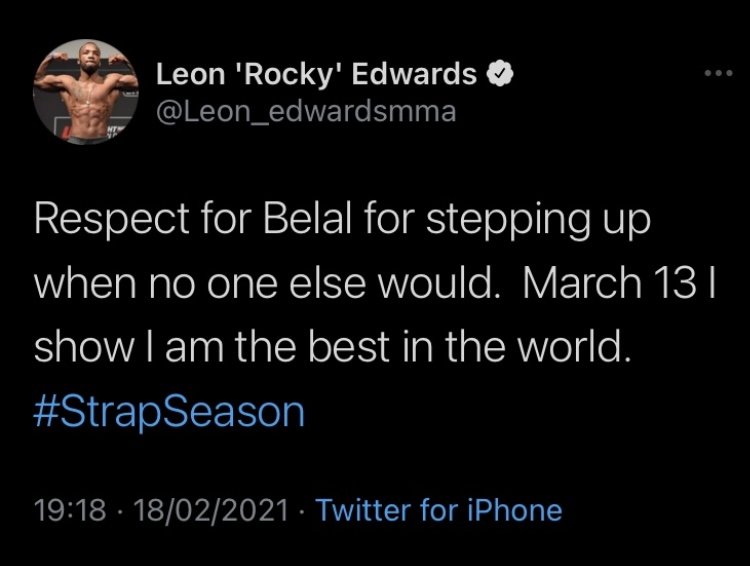Screen dimensions: 750x566
Task: Click the blue verified badge icon
Action: point(500,74)
